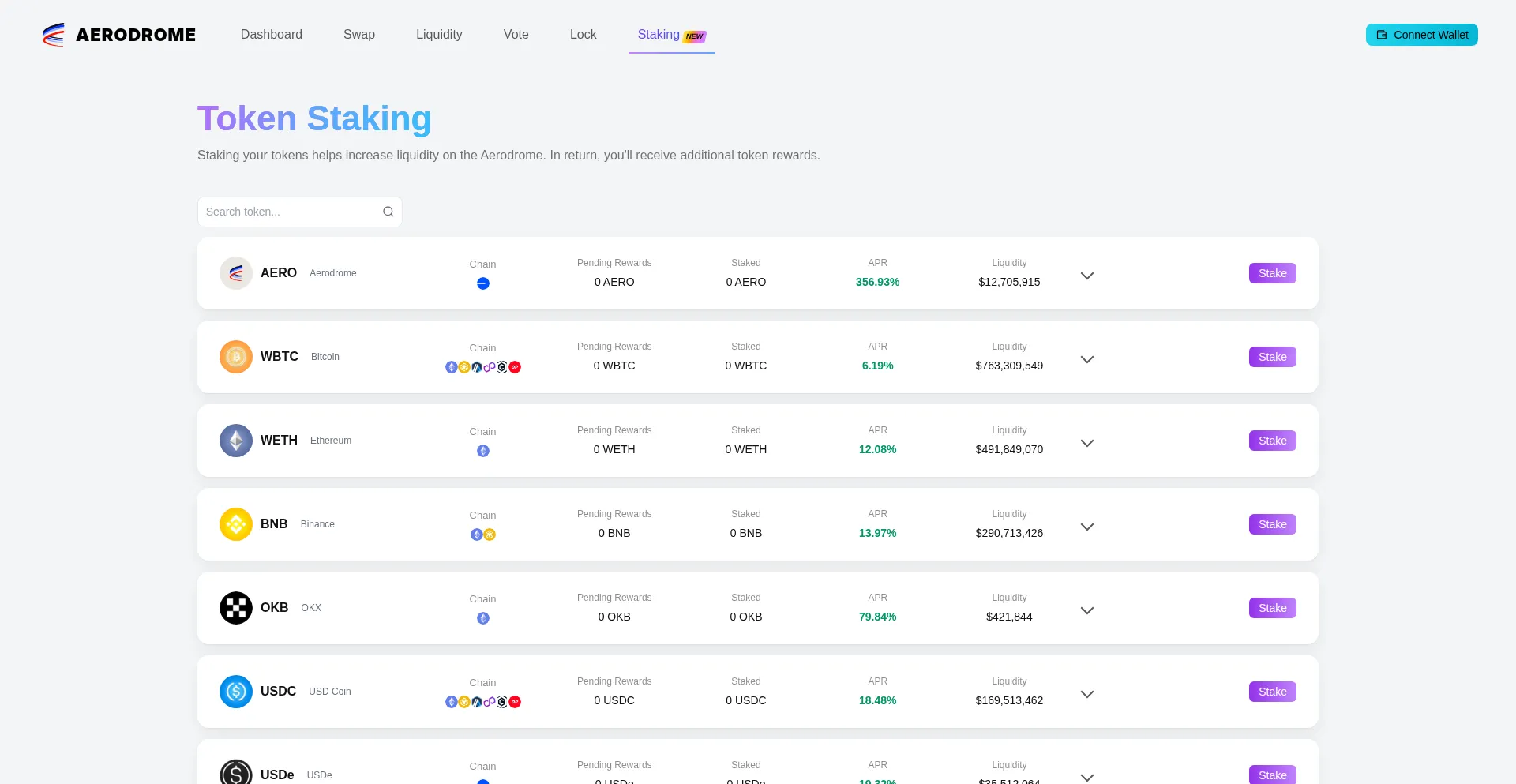1516x784 pixels.
Task: Open the Swap tab
Action: point(358,35)
